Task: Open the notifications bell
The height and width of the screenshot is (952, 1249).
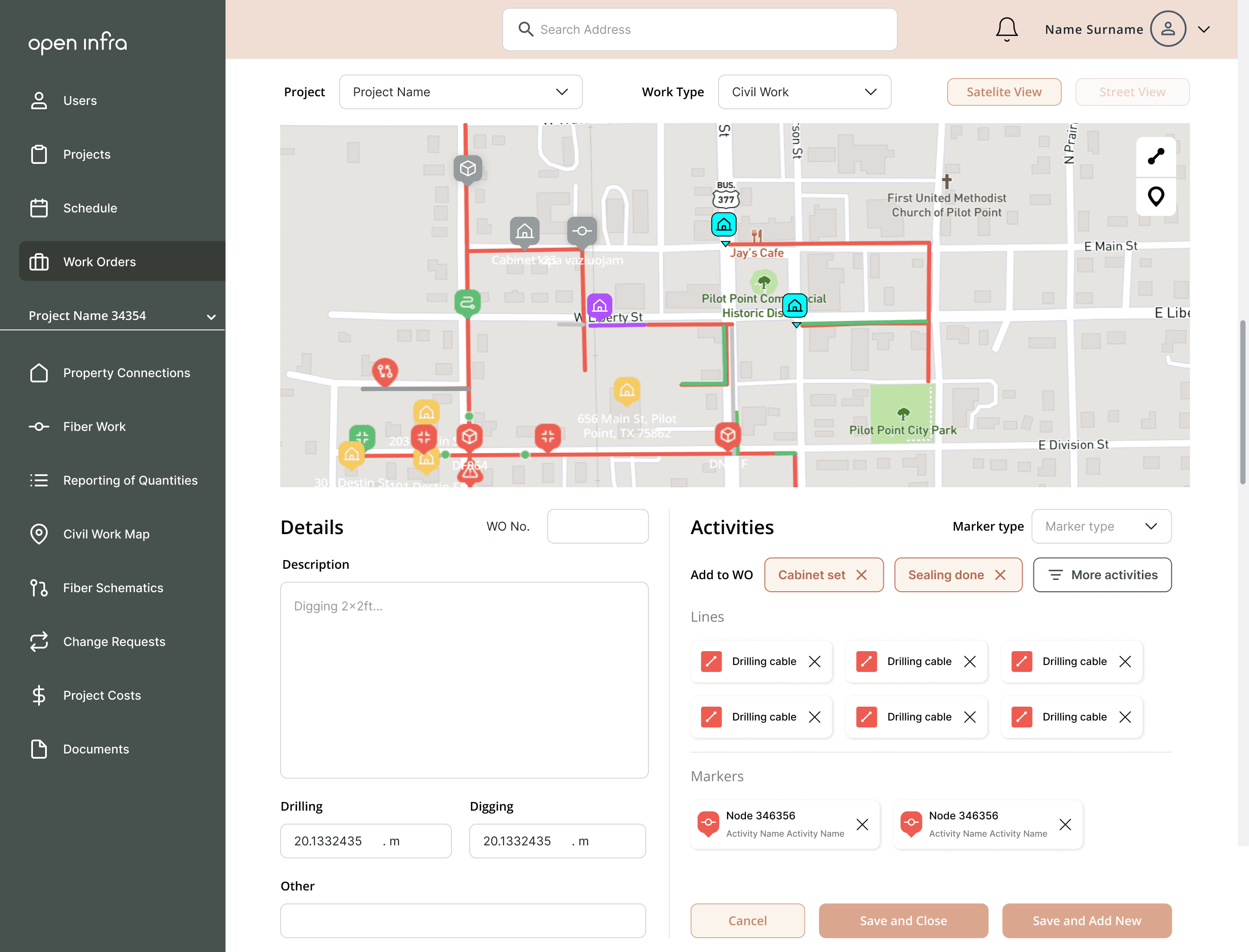Action: point(1006,29)
